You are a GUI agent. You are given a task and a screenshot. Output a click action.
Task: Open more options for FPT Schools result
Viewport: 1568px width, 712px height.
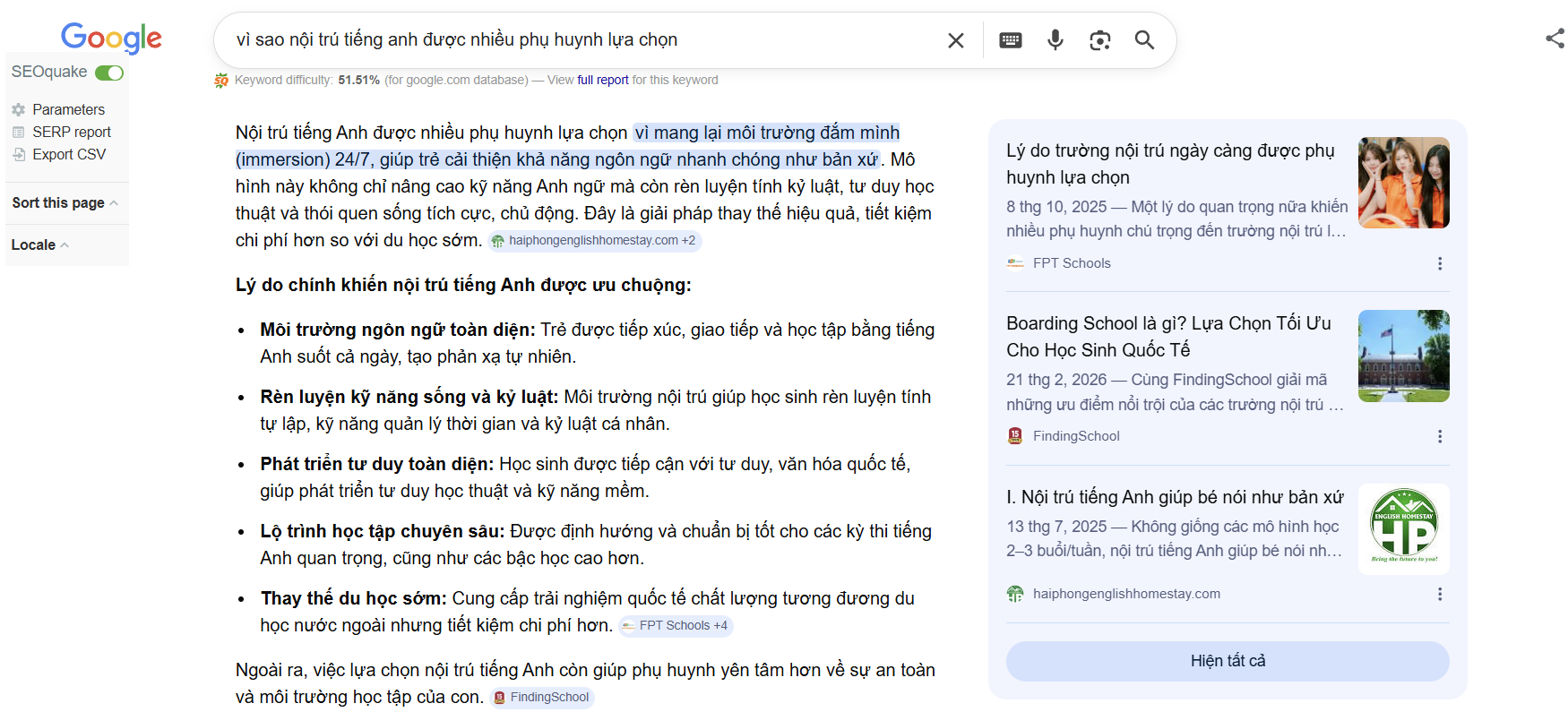click(x=1440, y=263)
